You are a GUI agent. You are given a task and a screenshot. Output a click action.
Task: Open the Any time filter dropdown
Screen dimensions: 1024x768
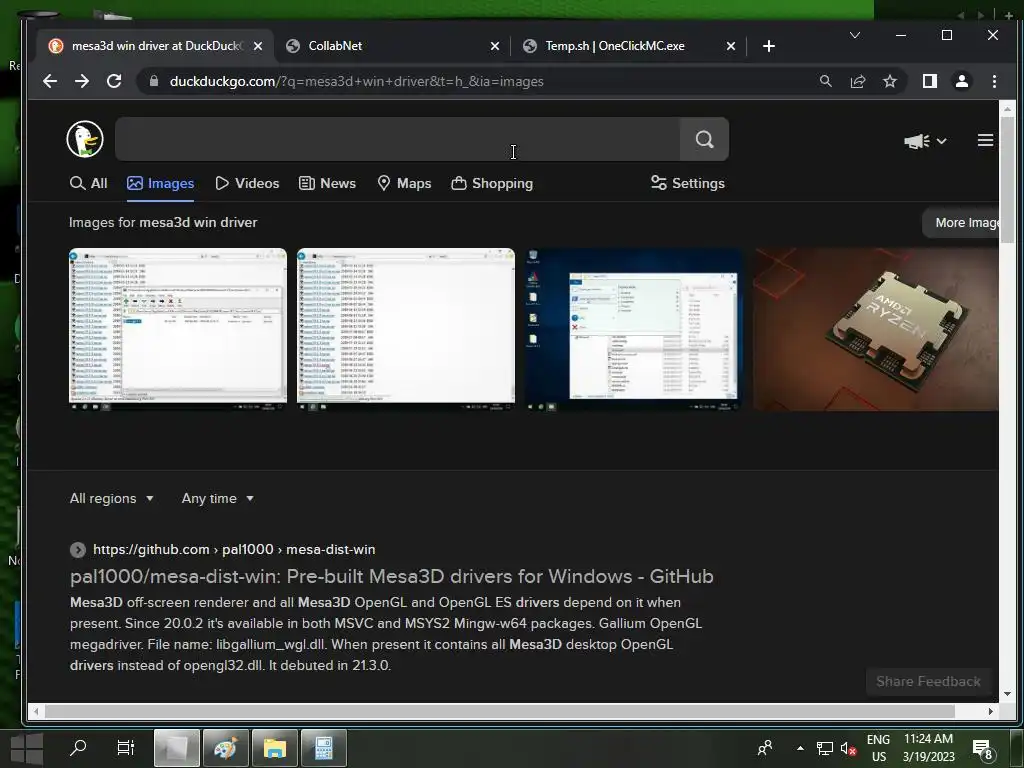tap(217, 498)
